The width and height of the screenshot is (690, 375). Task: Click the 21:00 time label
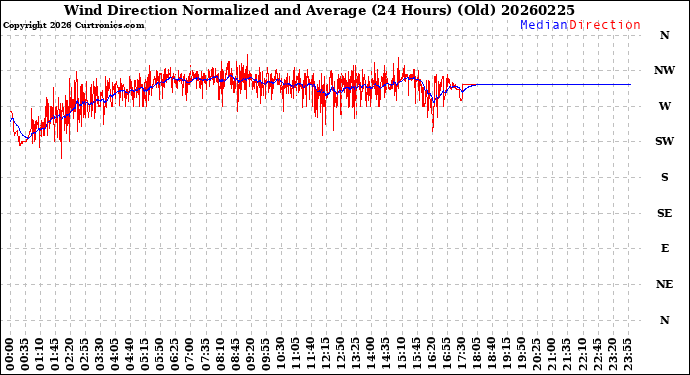coord(551,354)
